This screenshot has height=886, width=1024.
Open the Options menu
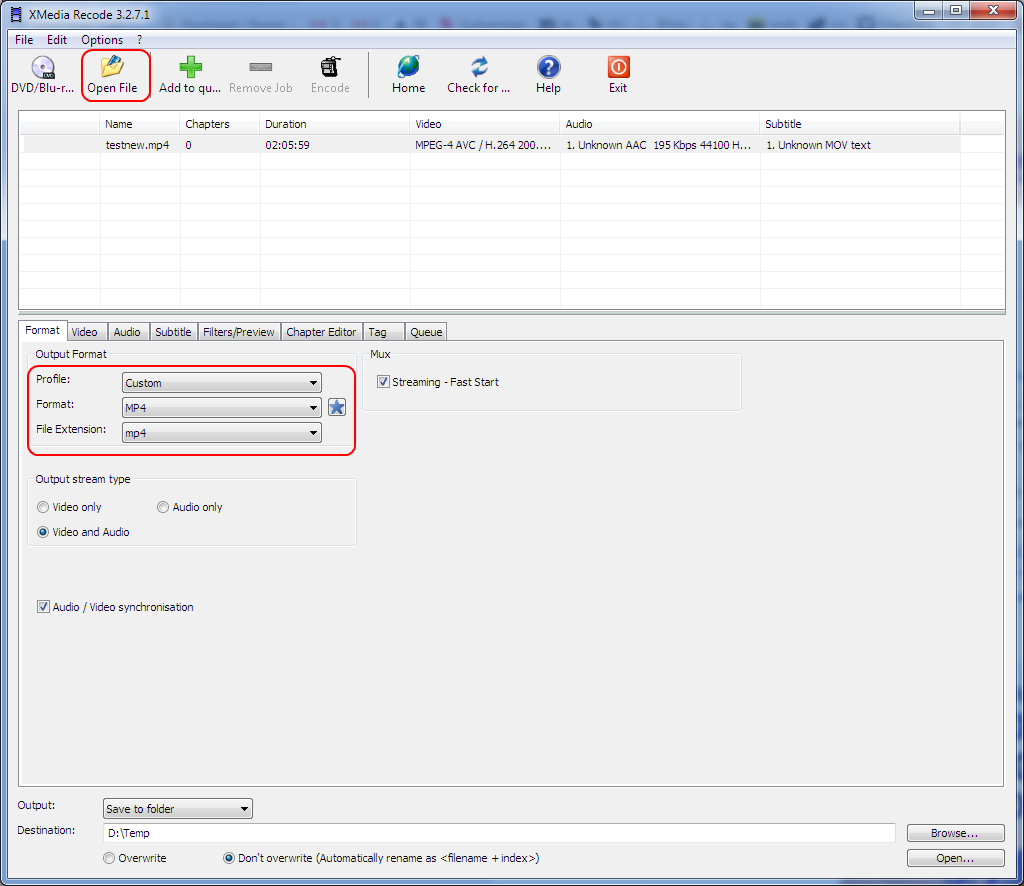(102, 40)
